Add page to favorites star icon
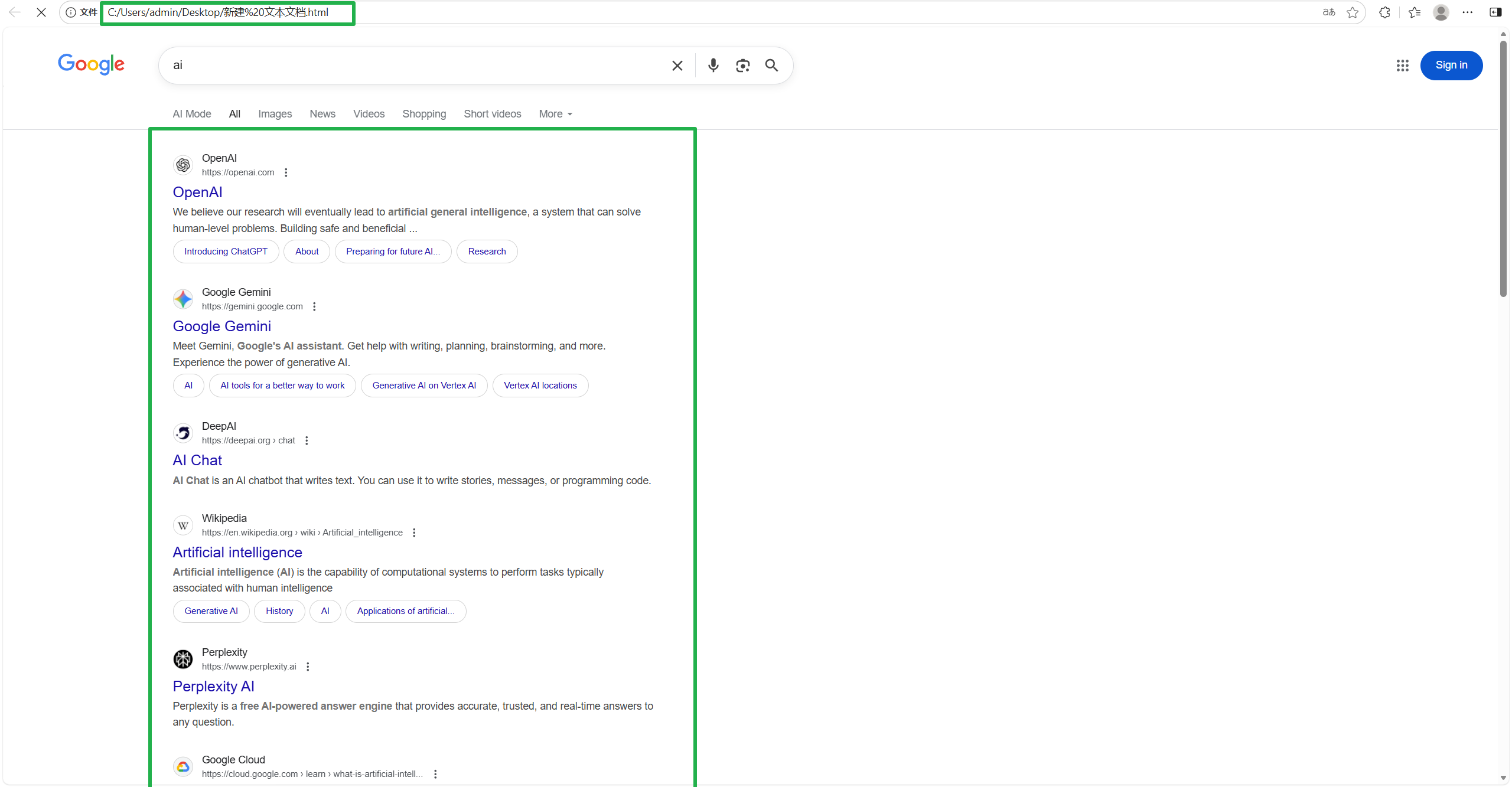1512x787 pixels. point(1353,12)
